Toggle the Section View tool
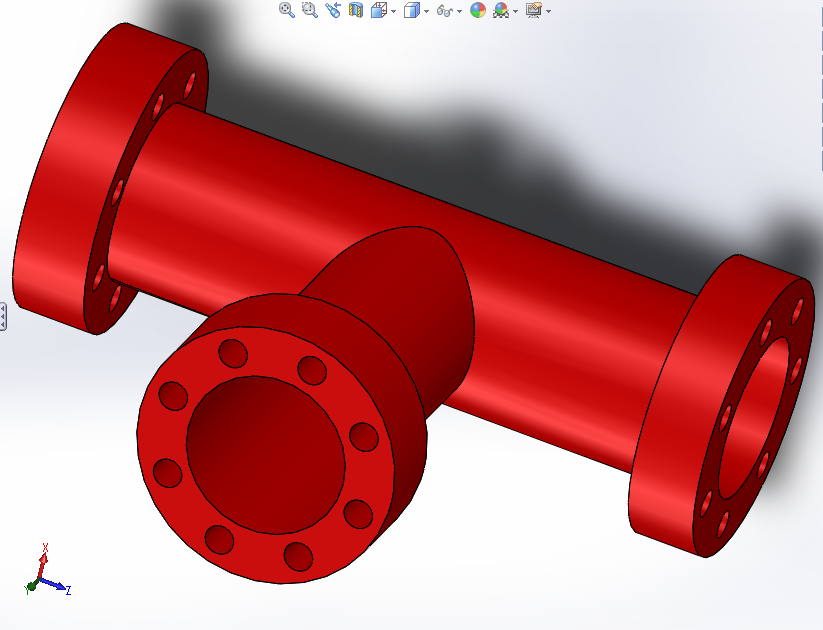The image size is (823, 630). tap(356, 10)
